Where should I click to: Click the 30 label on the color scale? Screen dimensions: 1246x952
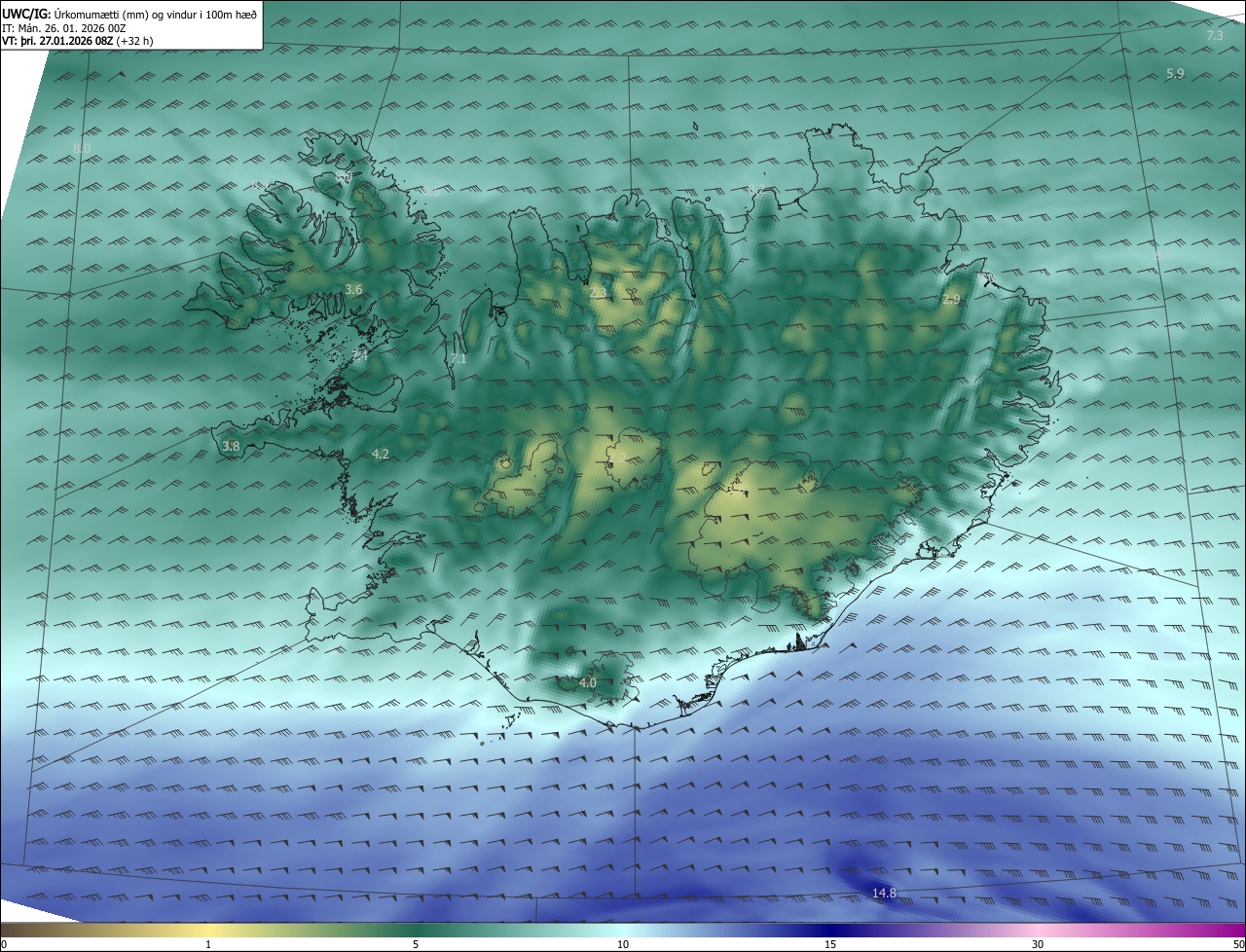point(1038,944)
